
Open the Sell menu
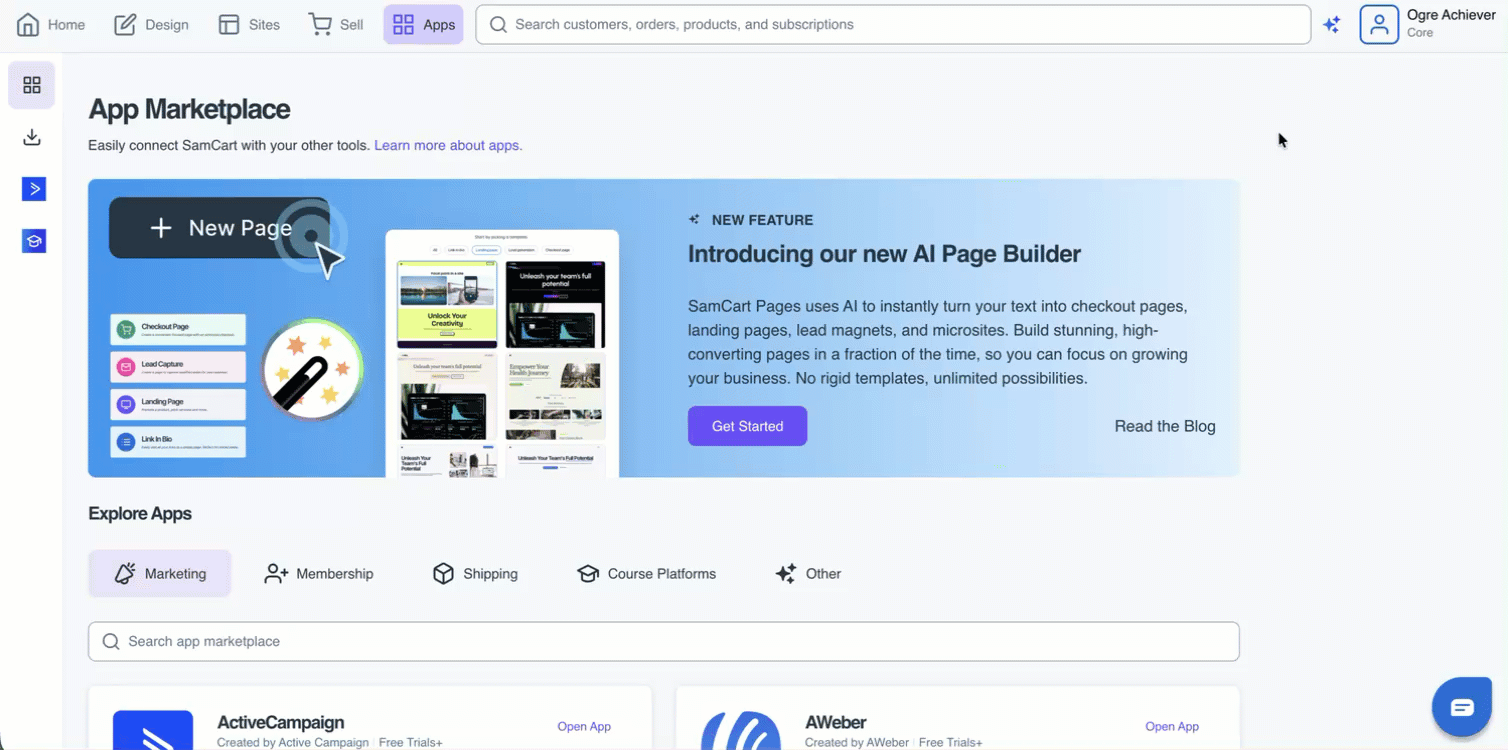click(336, 25)
